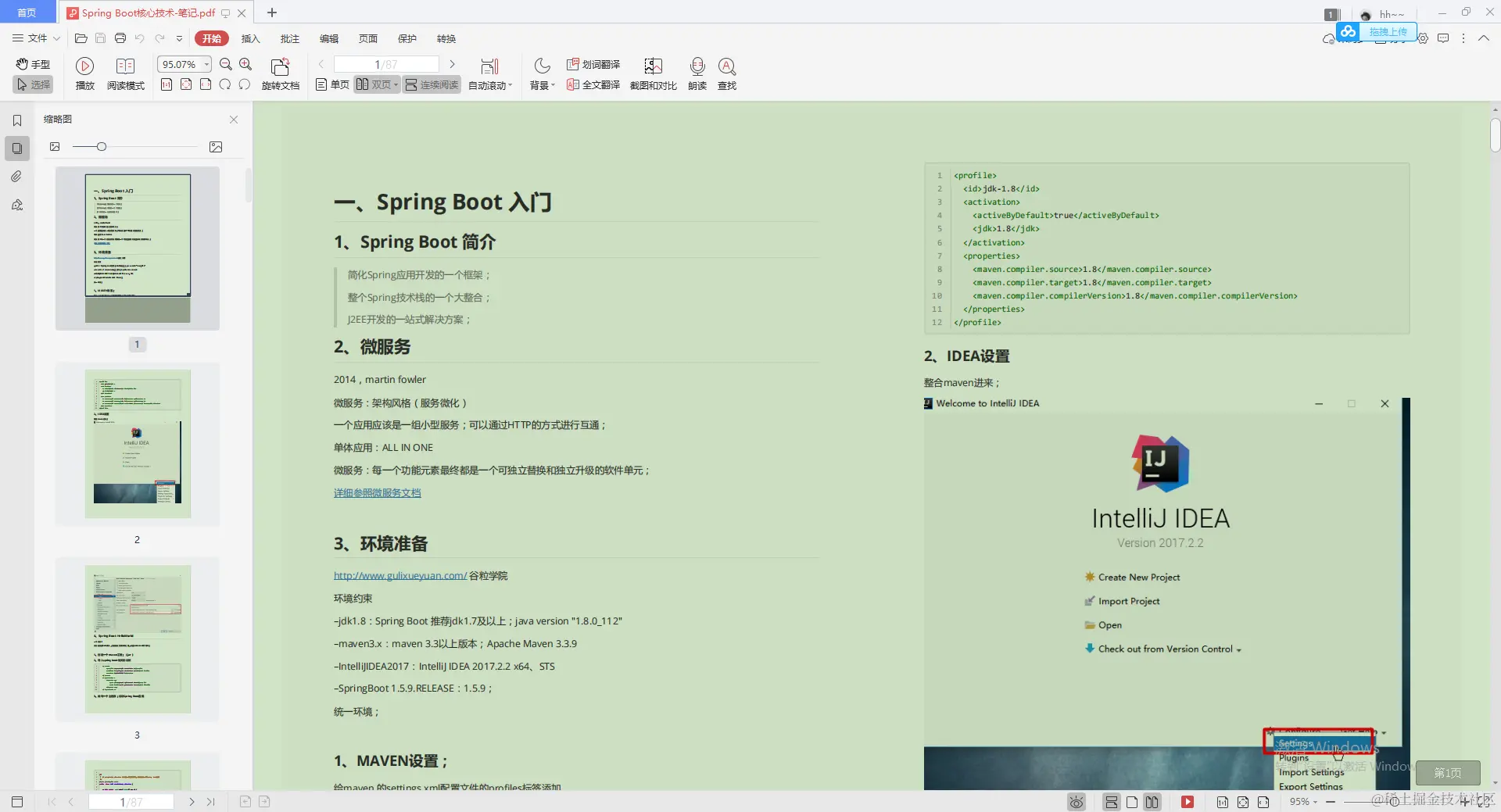Click the toolbar page number field 1/87
Screen dimensions: 1501x812
coord(386,64)
